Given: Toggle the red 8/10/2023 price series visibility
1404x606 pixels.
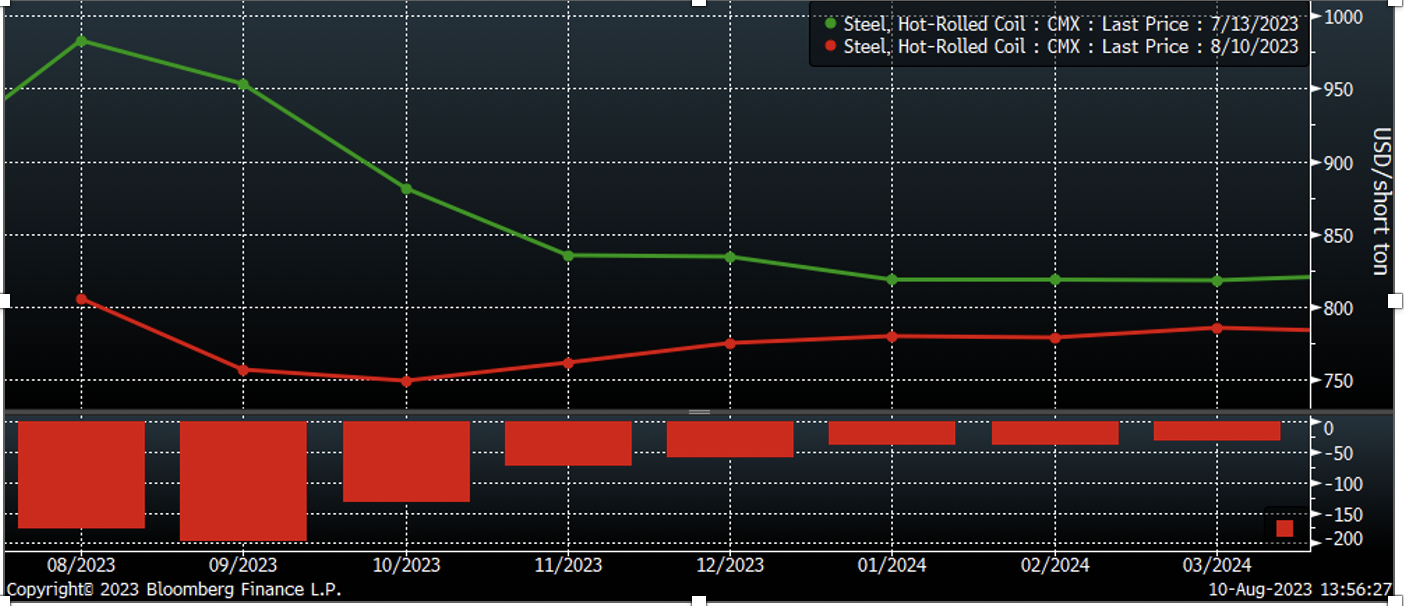Looking at the screenshot, I should click(x=829, y=47).
